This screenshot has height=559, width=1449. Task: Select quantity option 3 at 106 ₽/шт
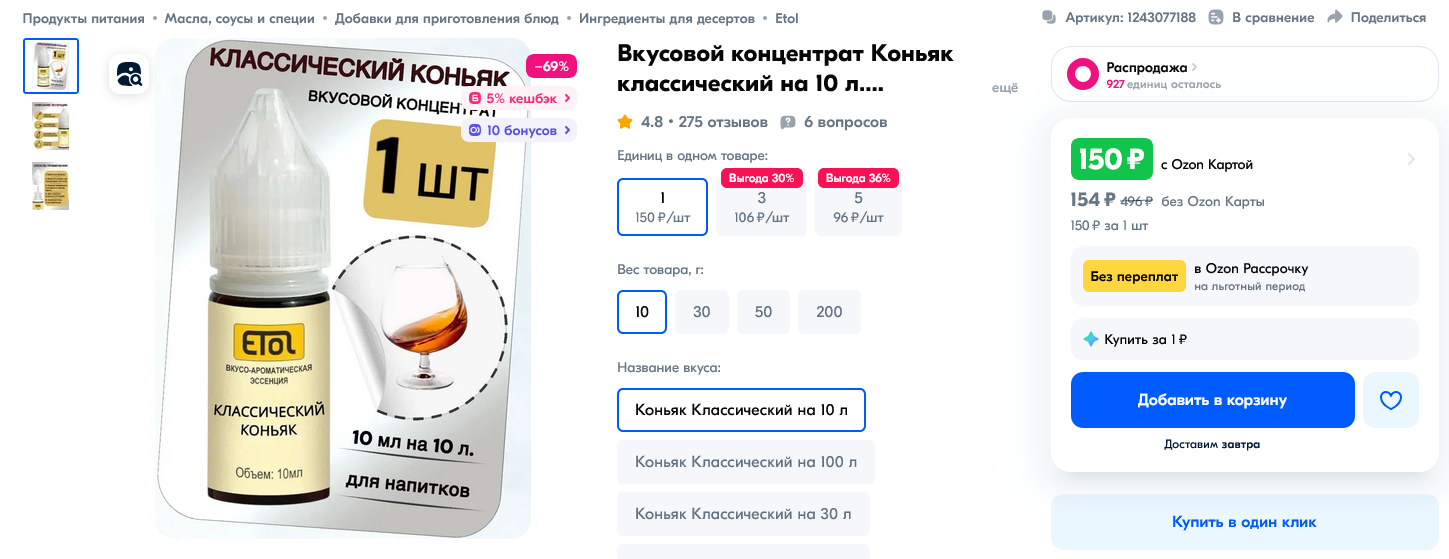coord(762,207)
